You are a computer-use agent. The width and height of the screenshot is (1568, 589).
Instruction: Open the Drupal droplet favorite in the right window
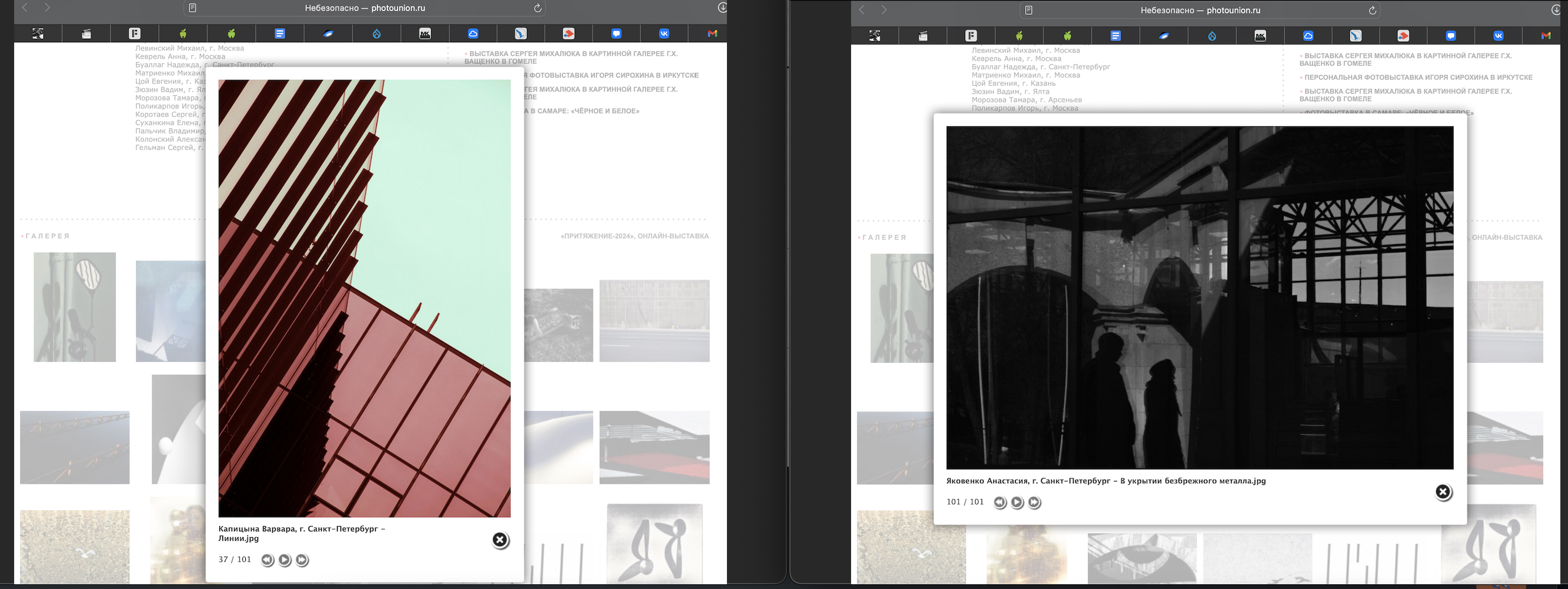(x=1212, y=36)
